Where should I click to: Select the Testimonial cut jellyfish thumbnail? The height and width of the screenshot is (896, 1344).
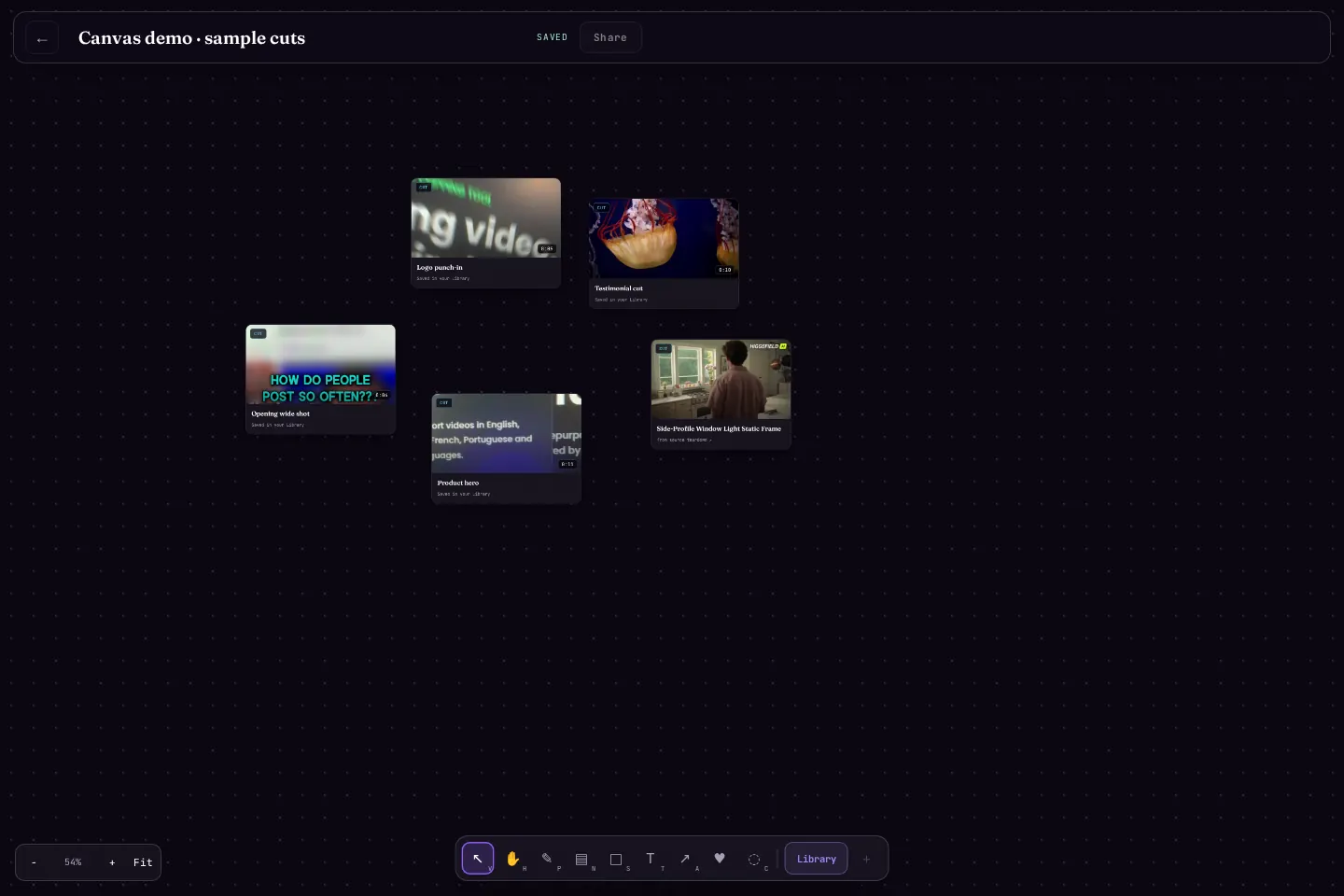tap(664, 239)
